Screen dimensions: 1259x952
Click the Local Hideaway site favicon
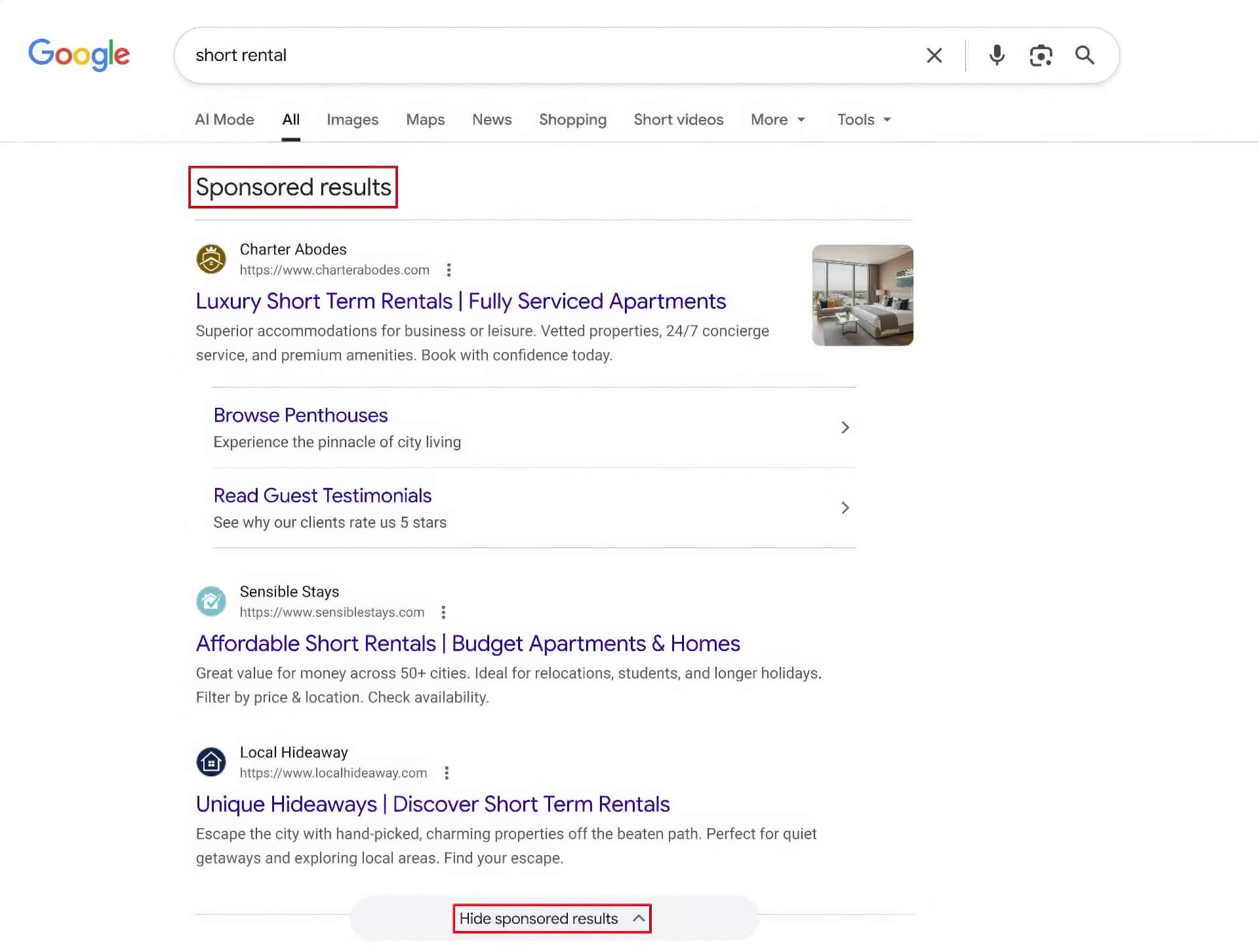point(210,761)
